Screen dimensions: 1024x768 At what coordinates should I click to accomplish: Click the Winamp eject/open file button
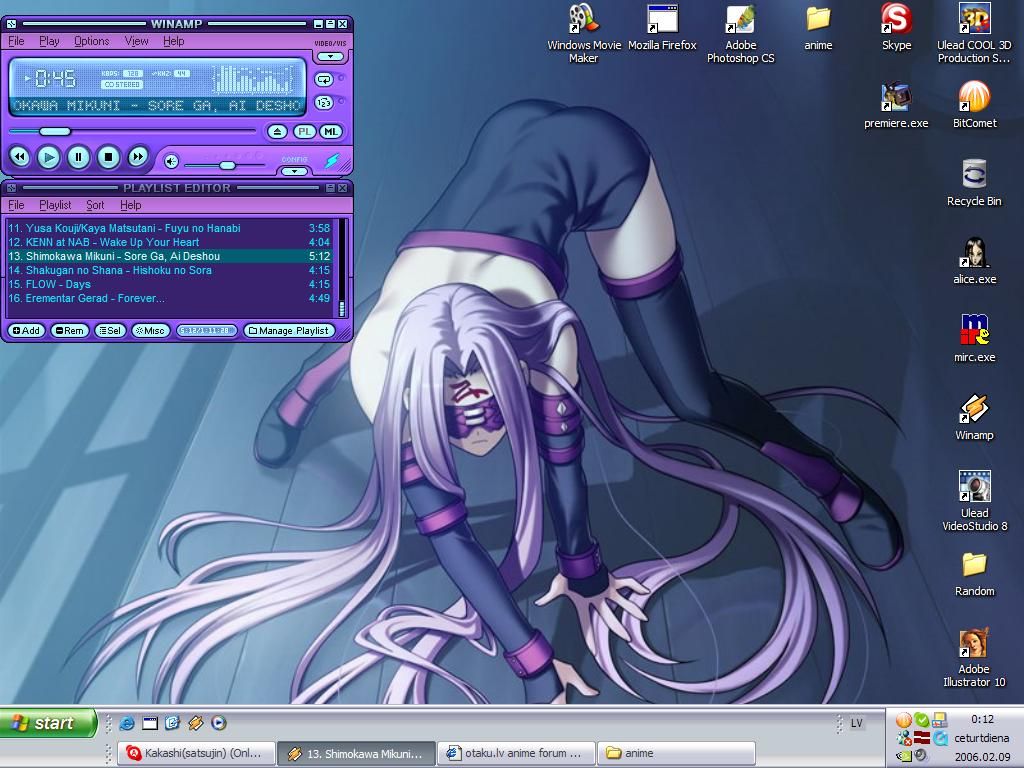[277, 131]
